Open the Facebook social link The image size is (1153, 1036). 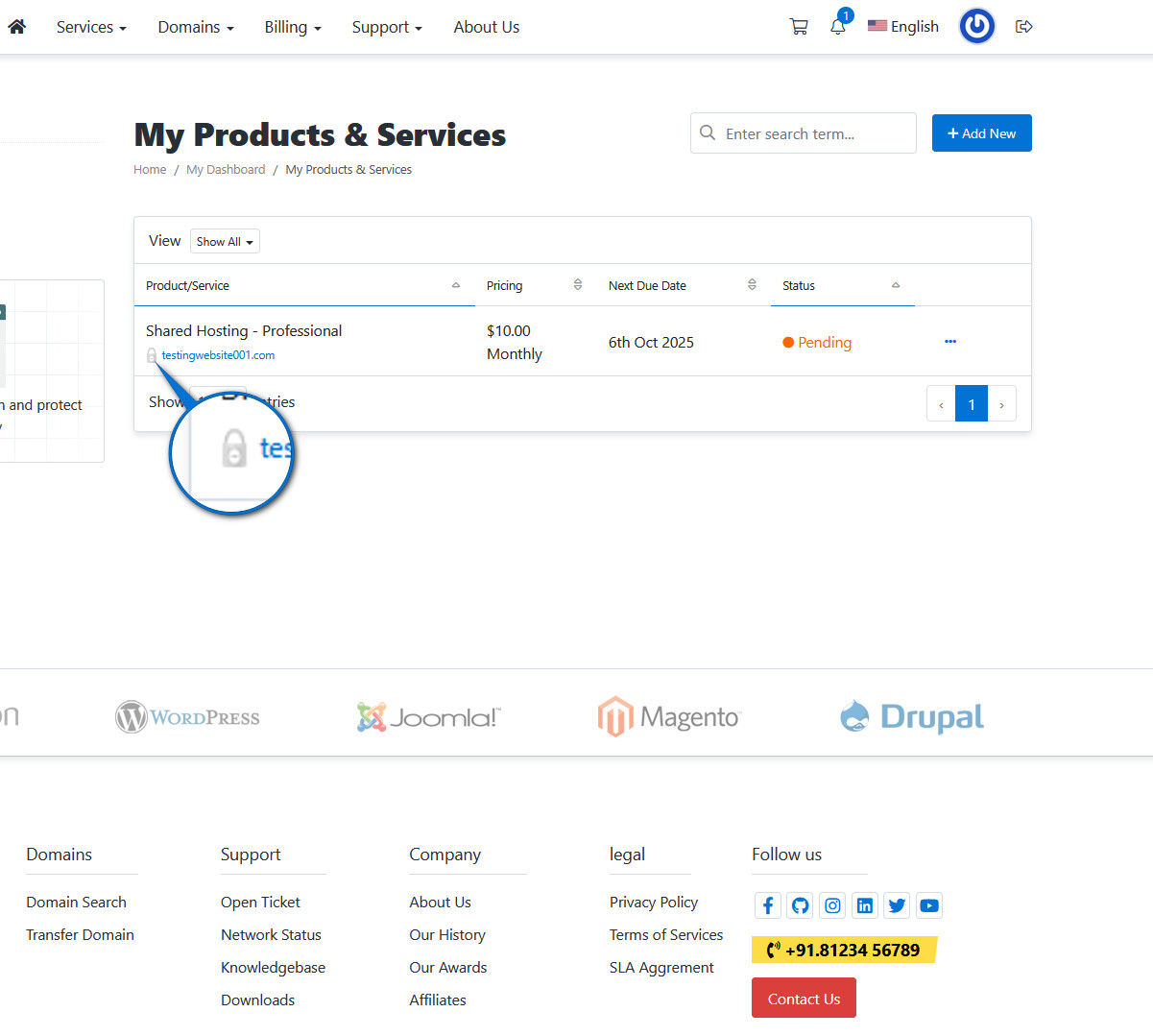[768, 905]
